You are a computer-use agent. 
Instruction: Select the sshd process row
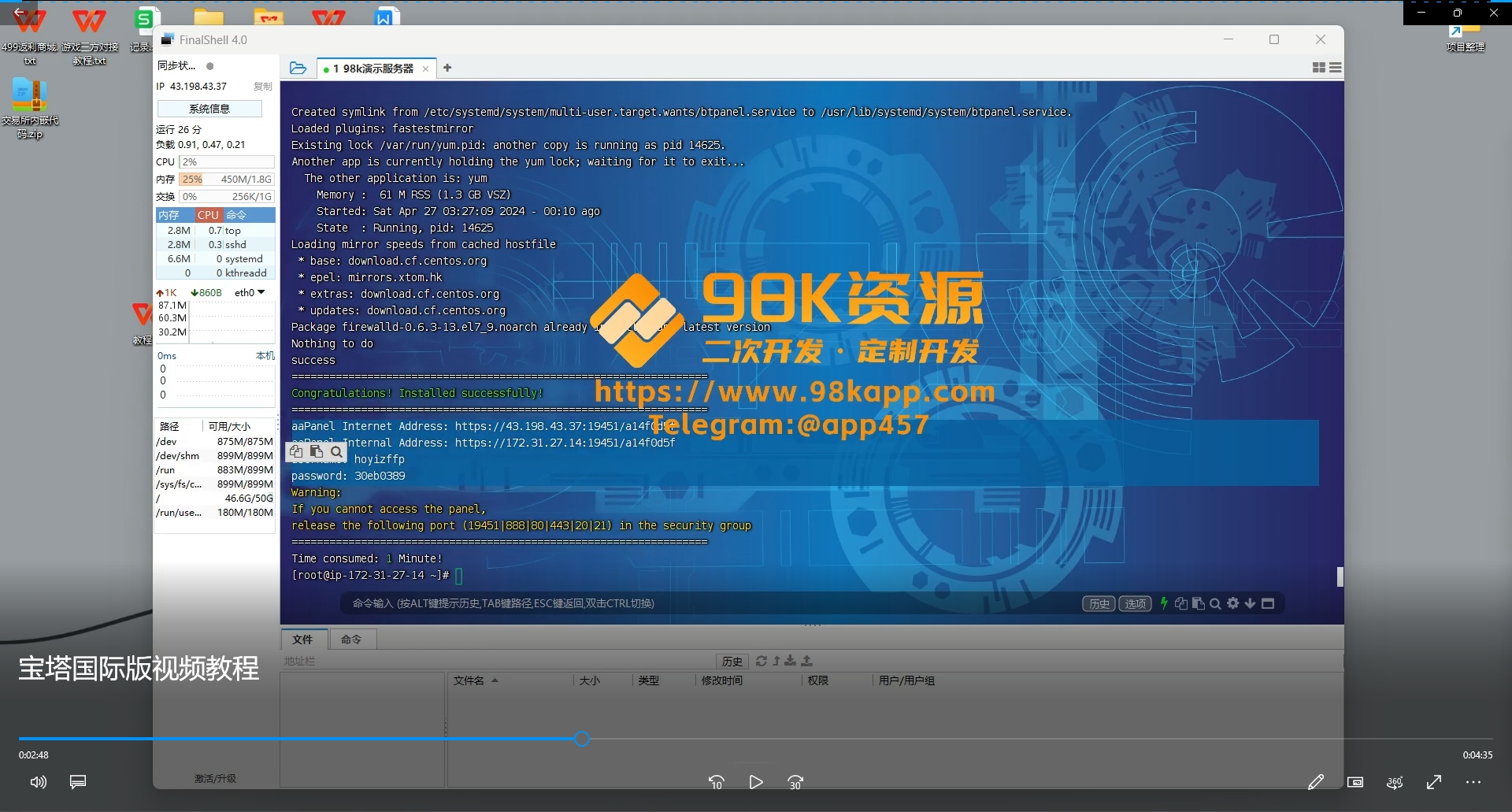[215, 245]
